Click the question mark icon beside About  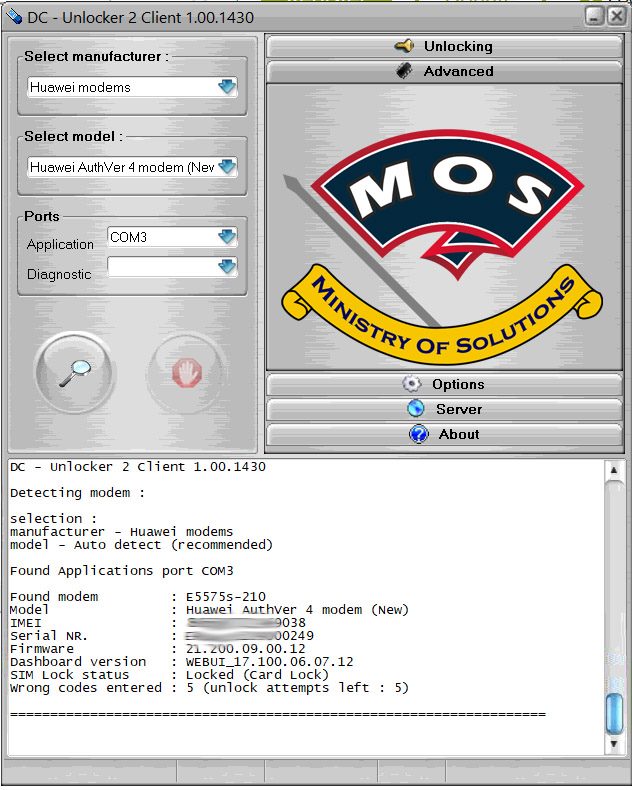pos(418,434)
